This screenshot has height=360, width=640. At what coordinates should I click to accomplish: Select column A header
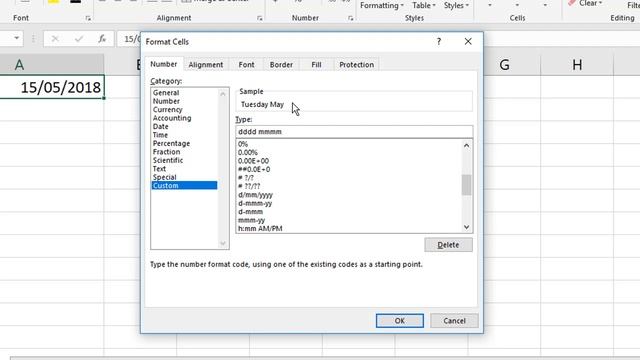point(52,64)
